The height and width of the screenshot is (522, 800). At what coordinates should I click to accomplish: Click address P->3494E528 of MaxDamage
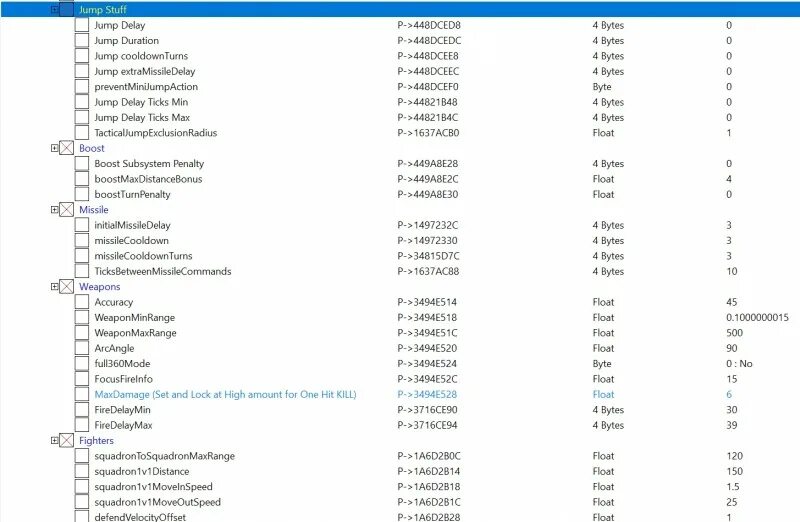point(428,394)
